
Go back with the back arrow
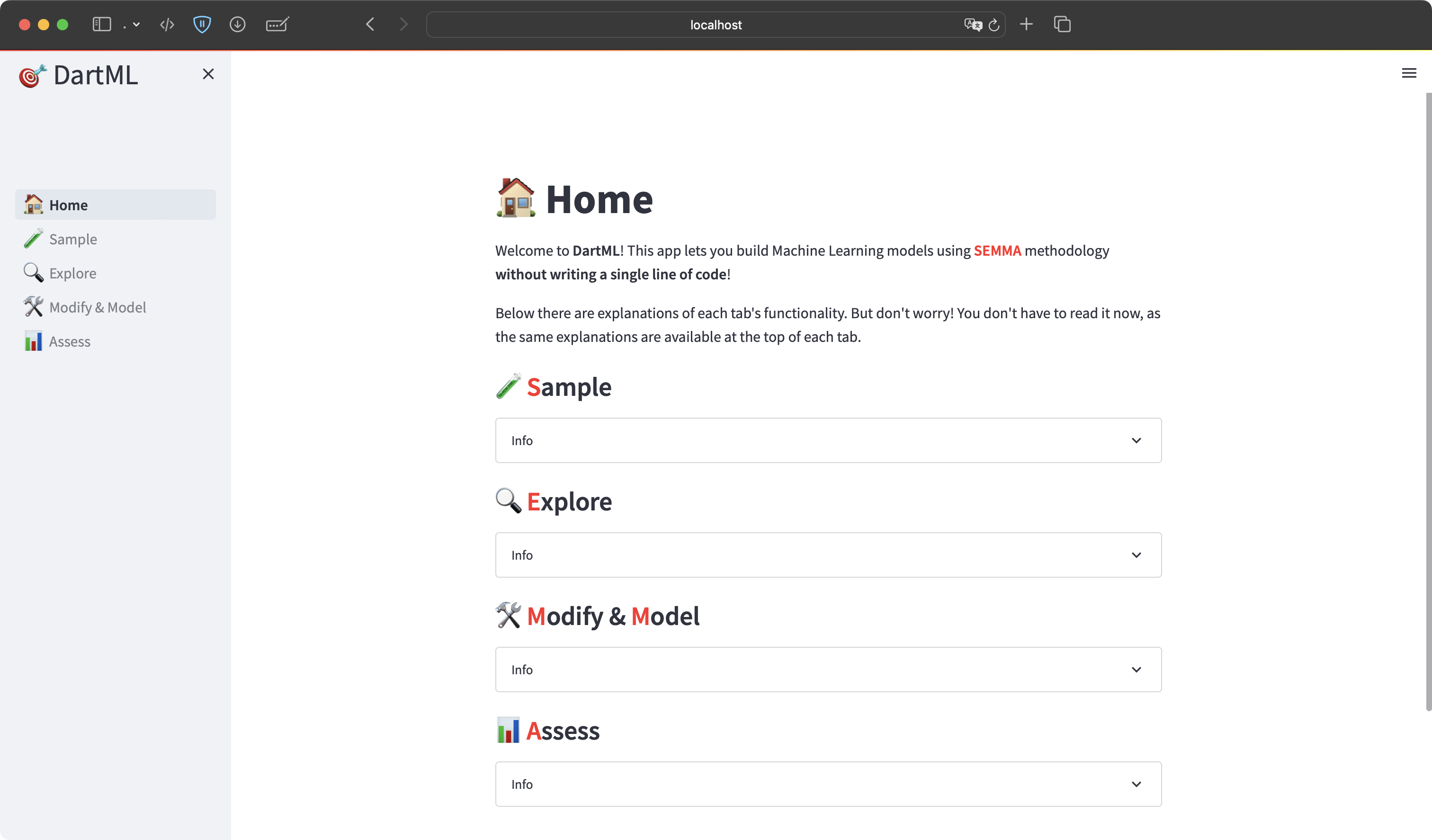(x=370, y=25)
